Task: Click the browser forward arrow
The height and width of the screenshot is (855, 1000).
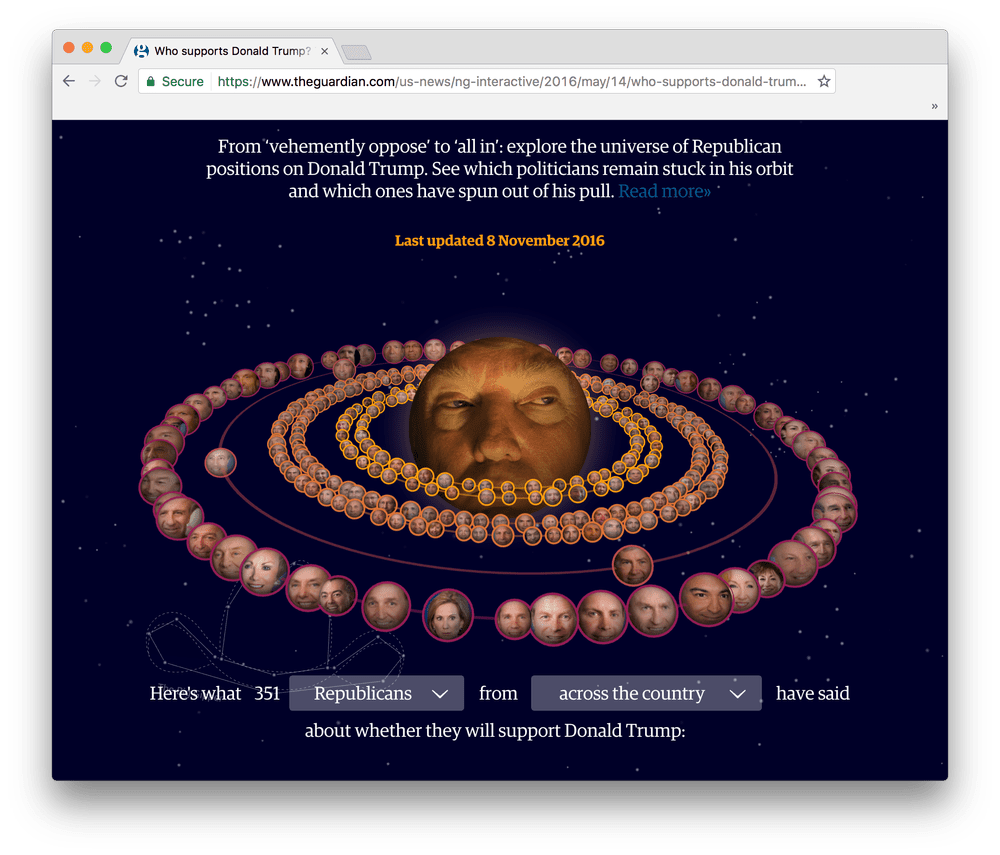Action: [94, 81]
